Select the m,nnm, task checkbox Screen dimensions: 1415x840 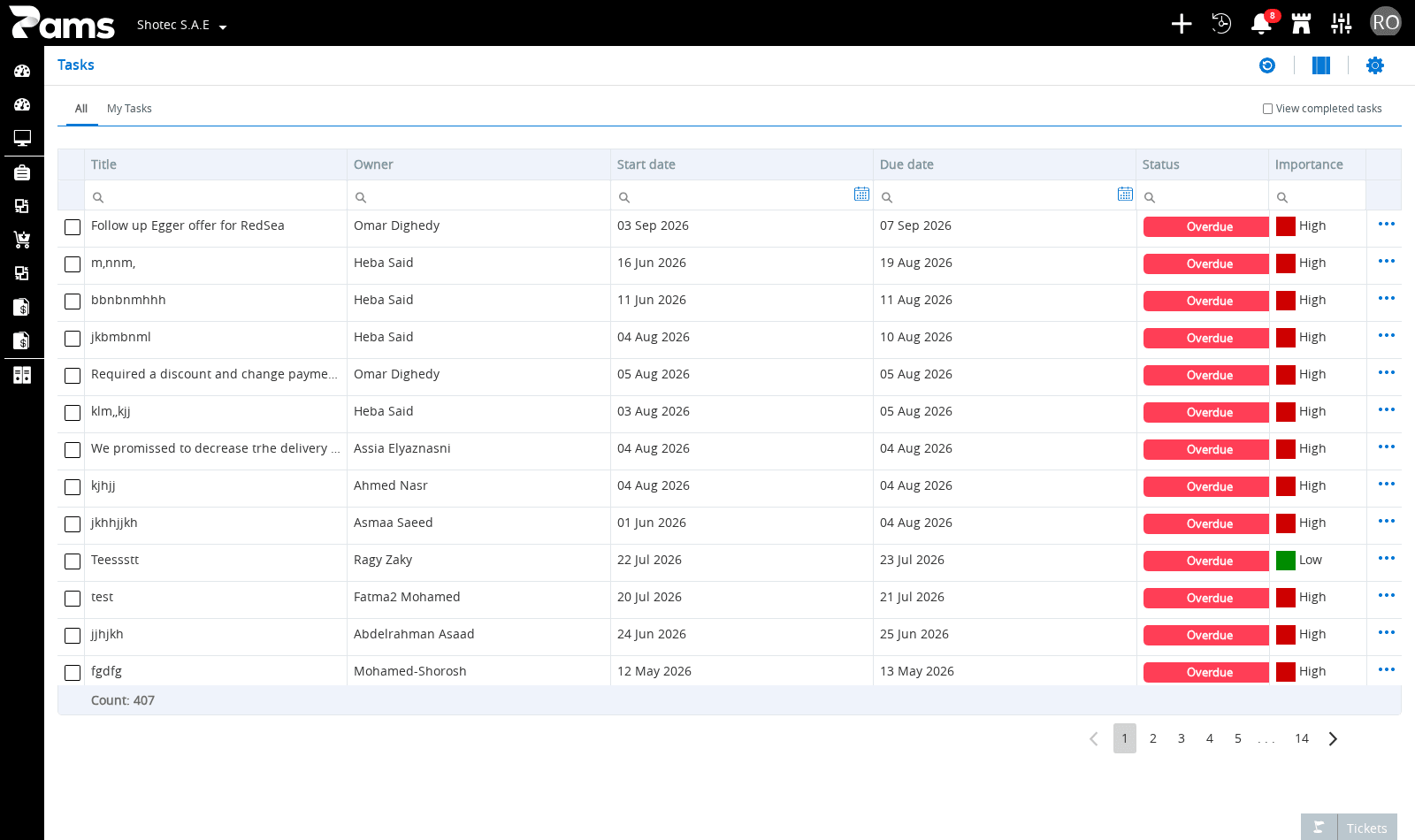tap(73, 264)
